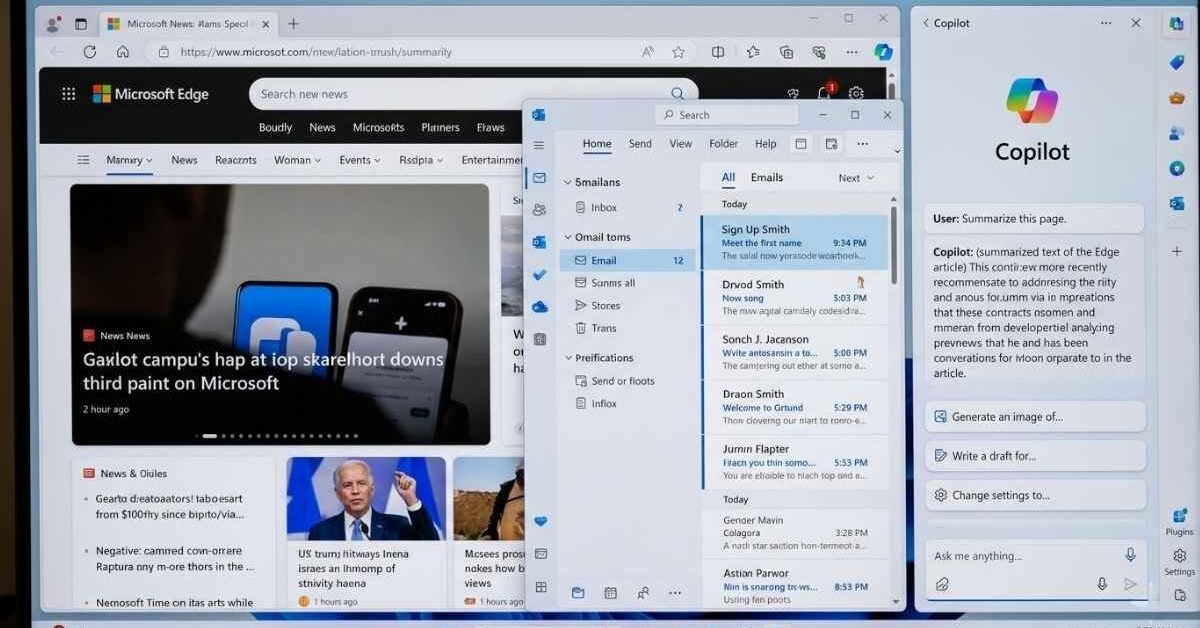Click the Outlook Search box
This screenshot has height=628, width=1200.
pyautogui.click(x=726, y=115)
